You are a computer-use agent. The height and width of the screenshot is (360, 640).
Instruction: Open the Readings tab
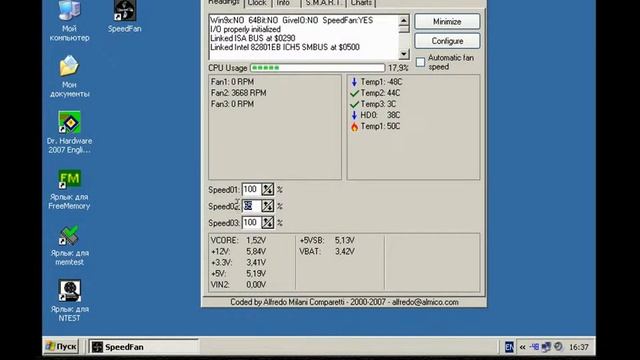point(224,3)
